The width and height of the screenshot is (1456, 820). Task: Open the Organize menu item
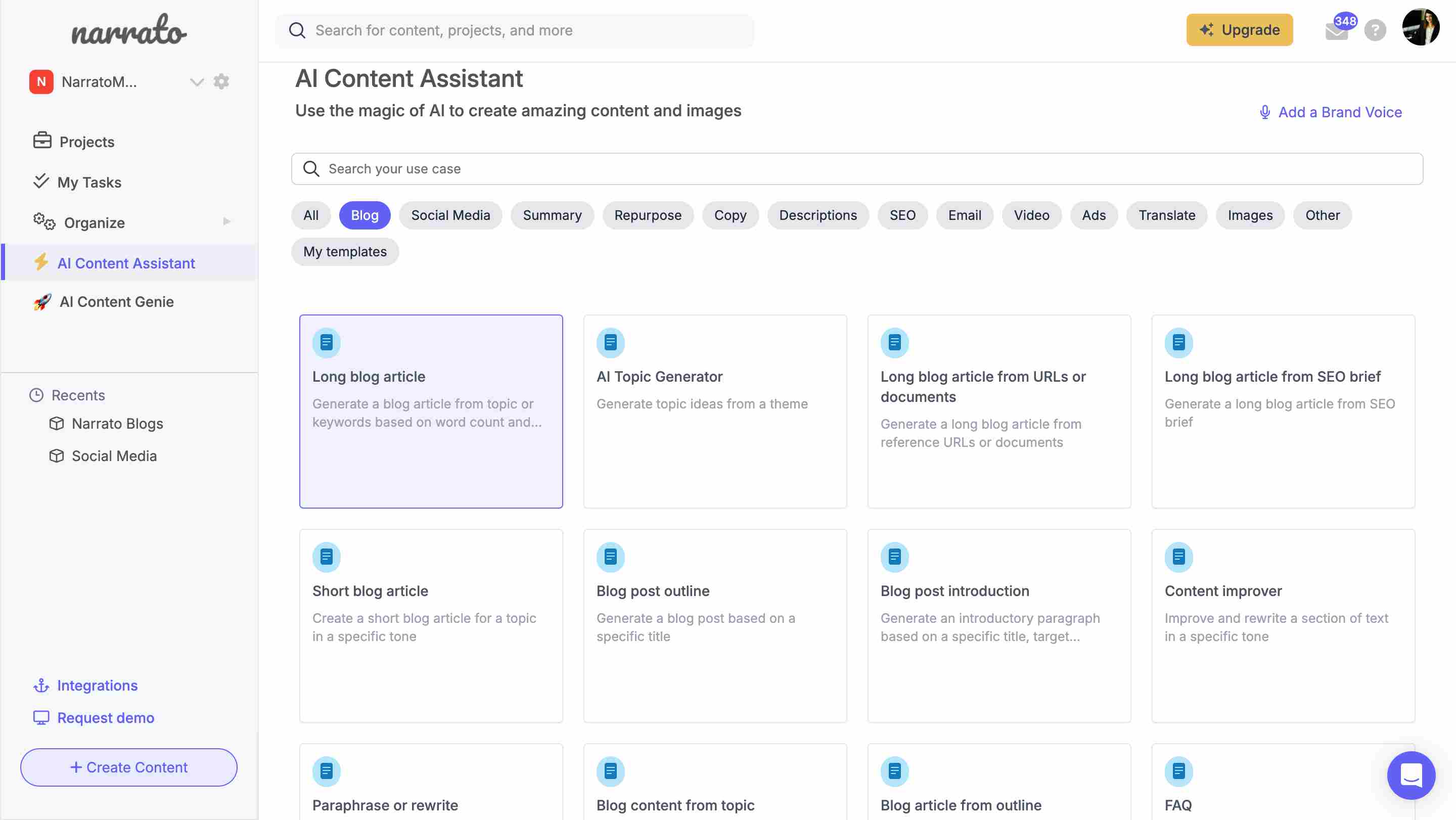(79, 222)
